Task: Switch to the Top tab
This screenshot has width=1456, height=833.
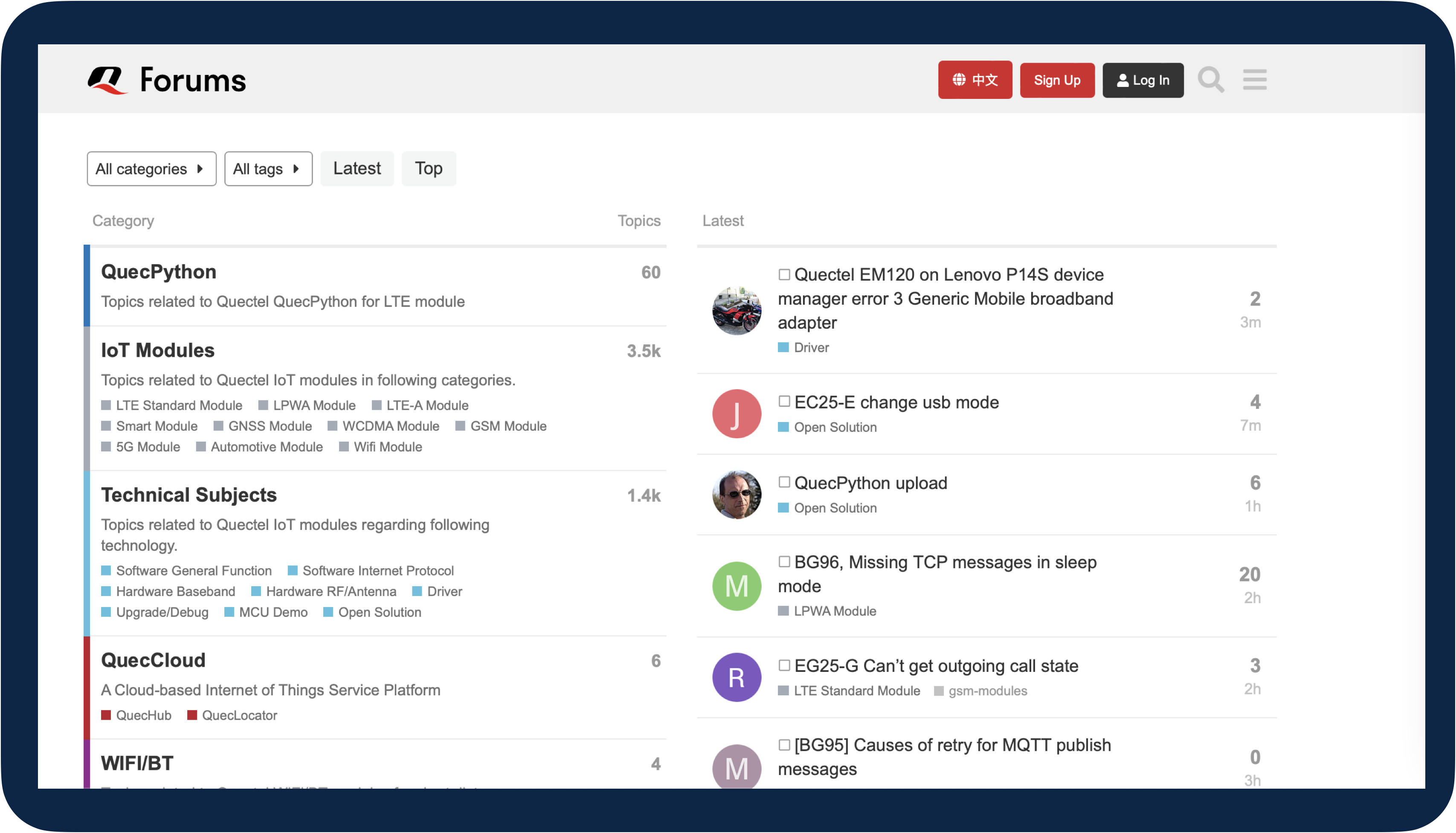Action: [429, 169]
